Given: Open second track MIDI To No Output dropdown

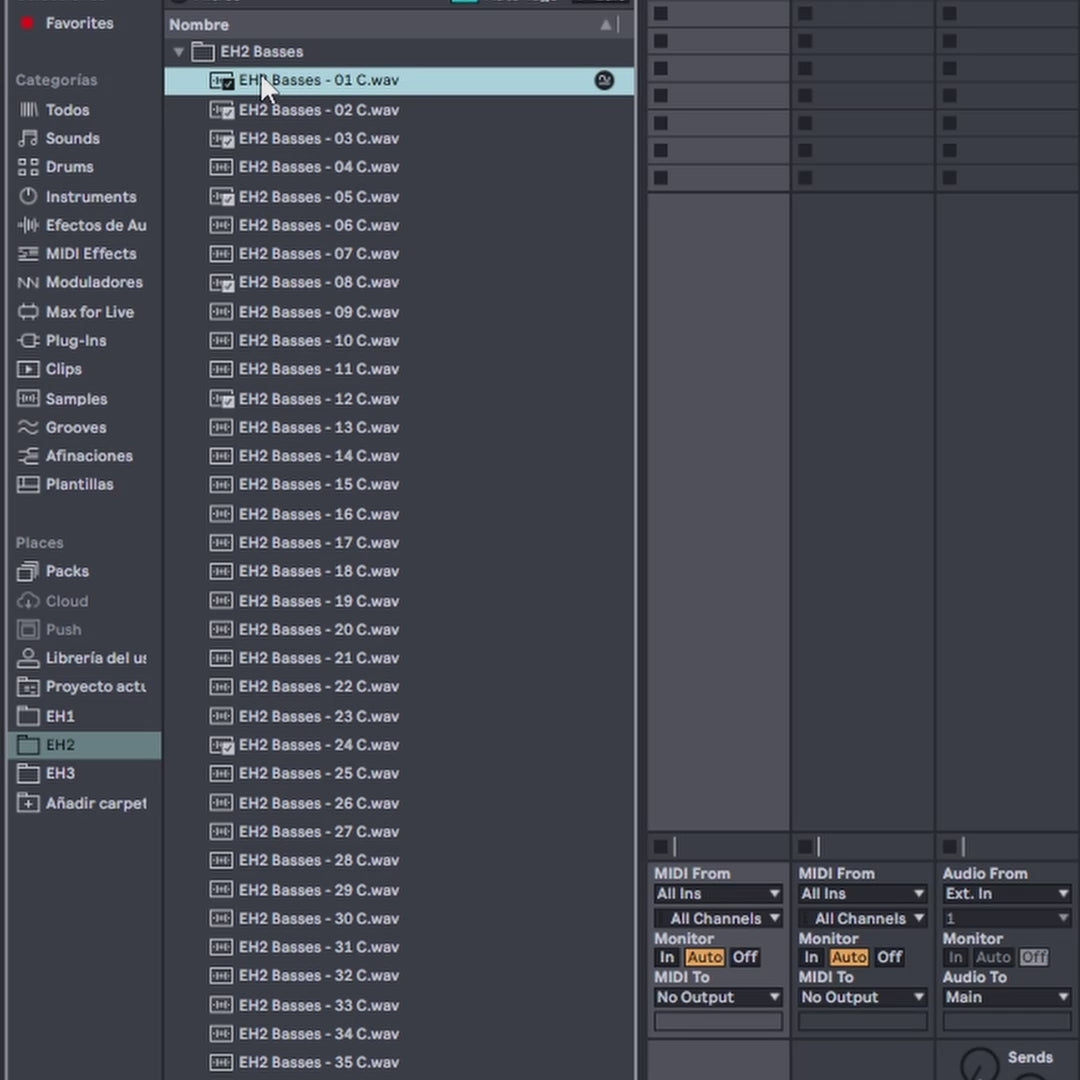Looking at the screenshot, I should [862, 997].
